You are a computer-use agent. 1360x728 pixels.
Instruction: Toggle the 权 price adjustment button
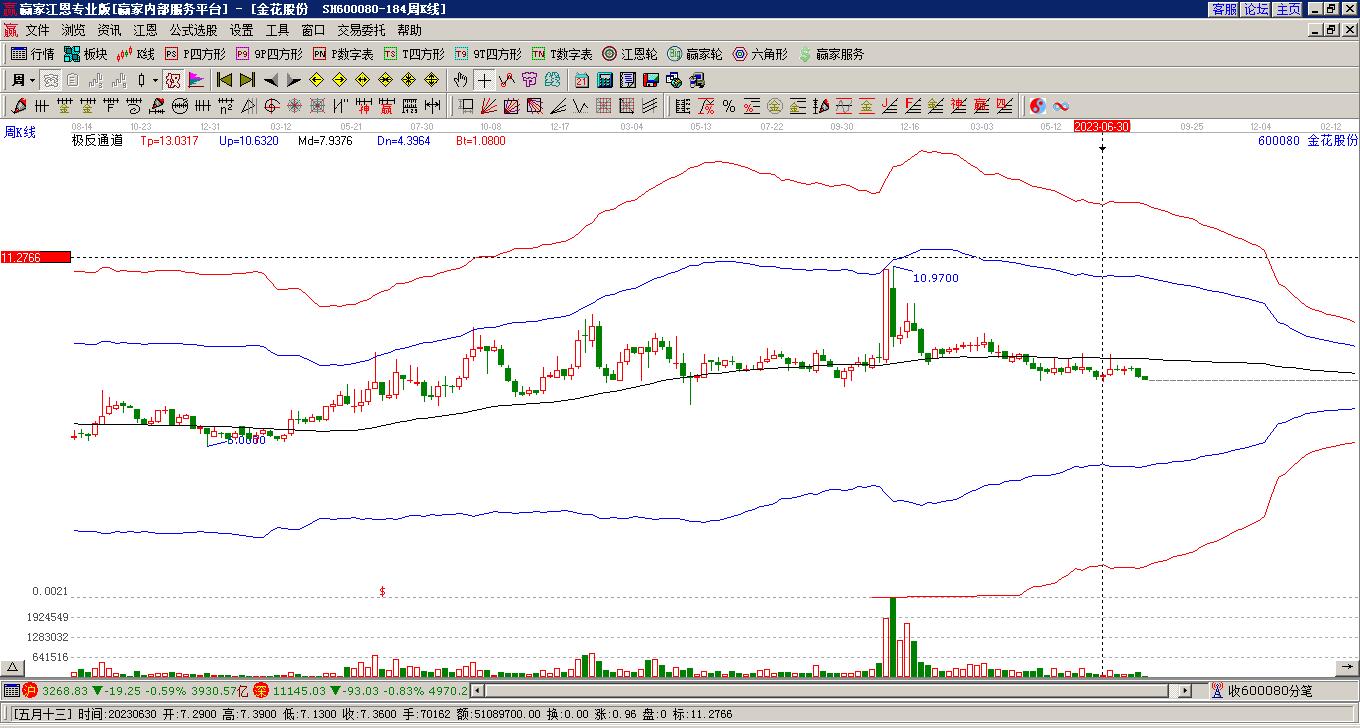point(173,80)
